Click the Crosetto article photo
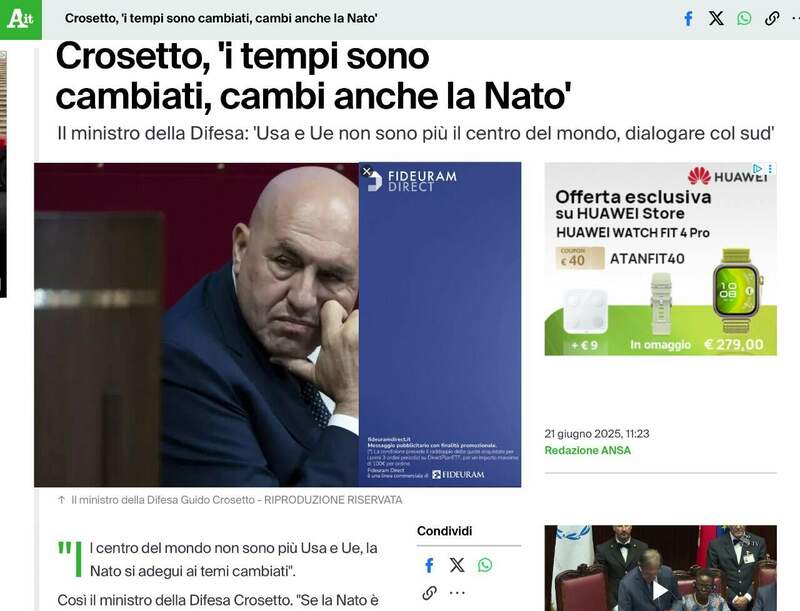The height and width of the screenshot is (611, 800). 196,325
